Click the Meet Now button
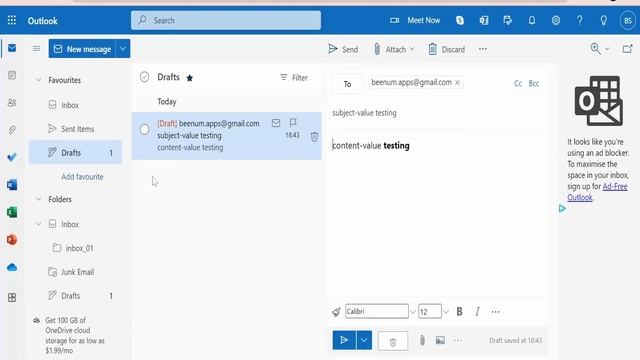Viewport: 640px width, 360px height. (x=415, y=20)
